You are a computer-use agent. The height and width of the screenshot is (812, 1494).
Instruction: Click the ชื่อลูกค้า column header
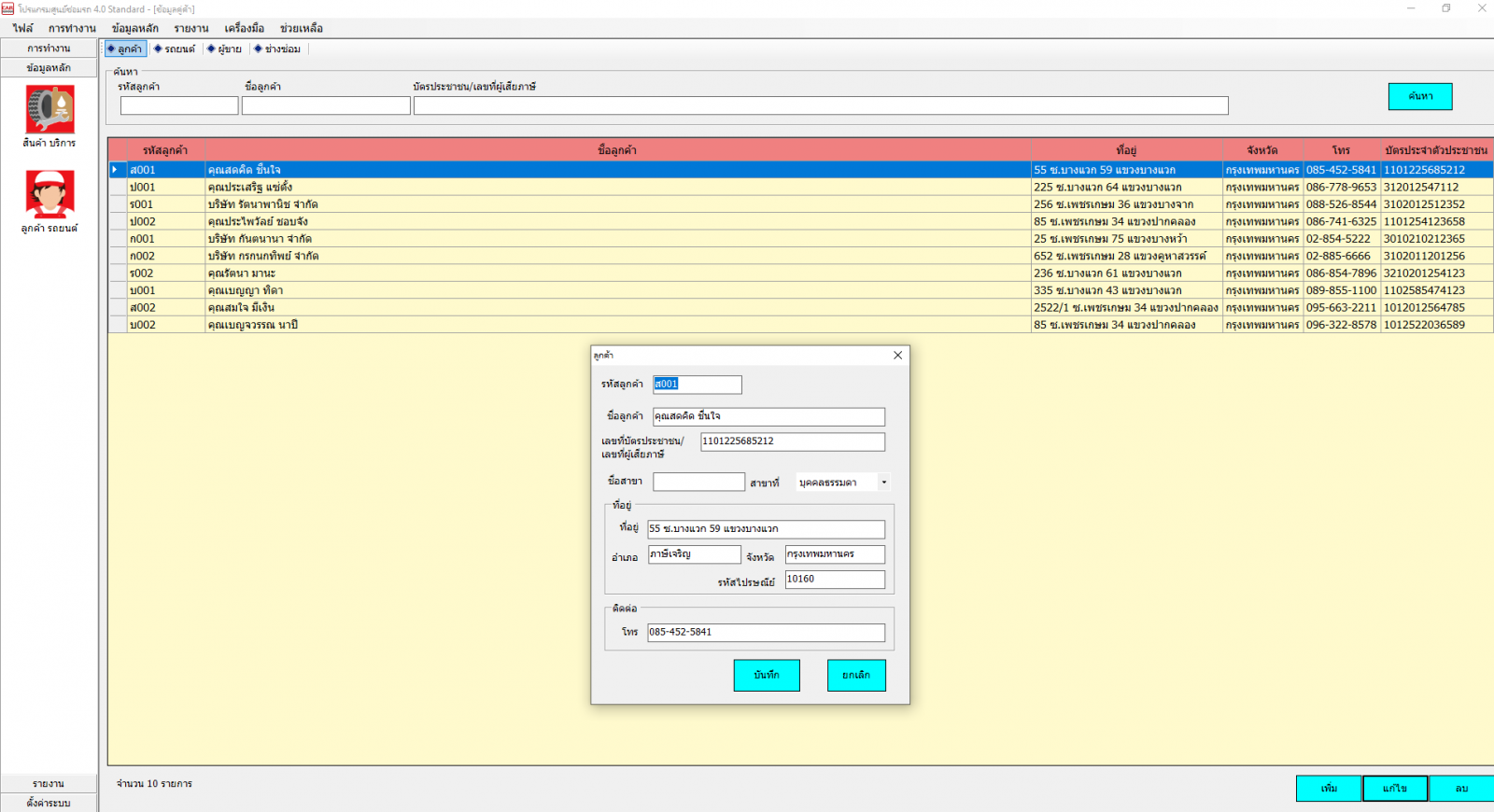(617, 150)
